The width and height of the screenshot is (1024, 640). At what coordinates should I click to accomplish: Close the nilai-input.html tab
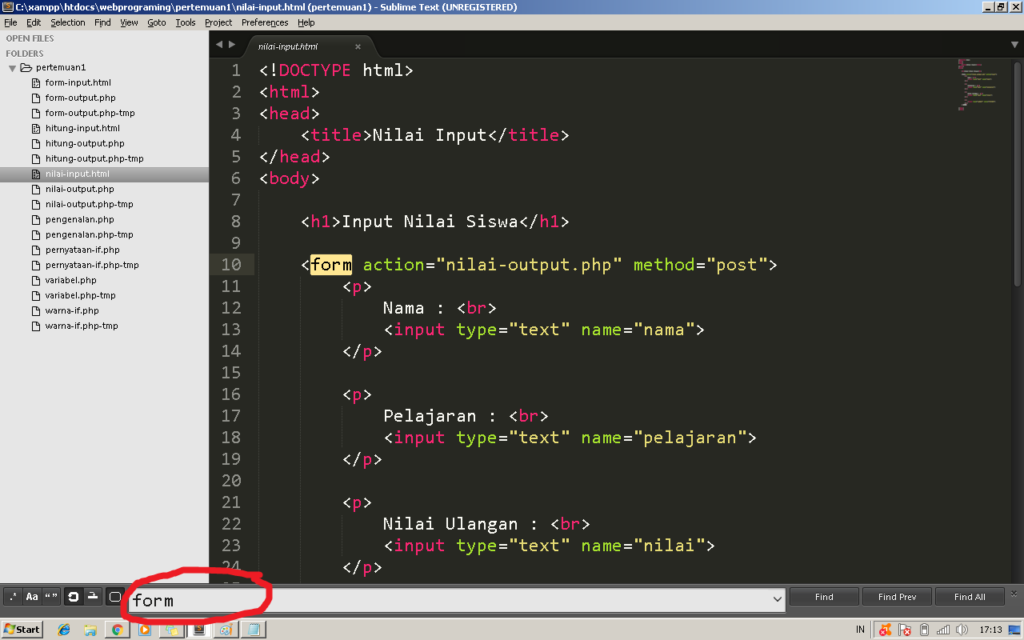(357, 46)
